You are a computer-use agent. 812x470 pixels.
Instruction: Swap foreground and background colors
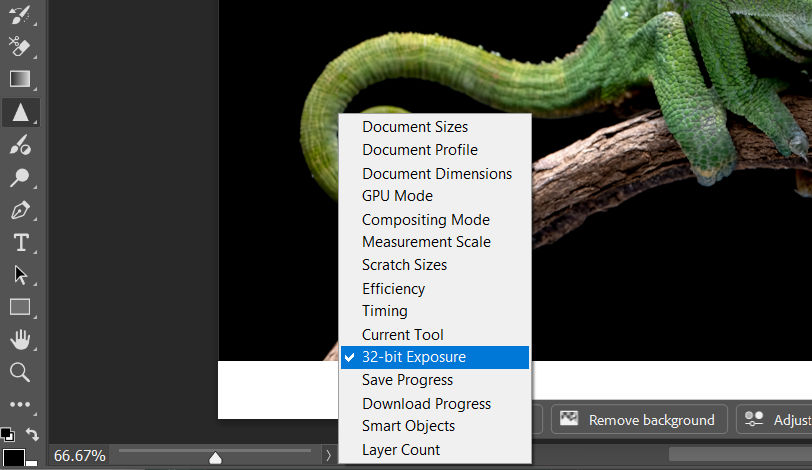pos(32,434)
